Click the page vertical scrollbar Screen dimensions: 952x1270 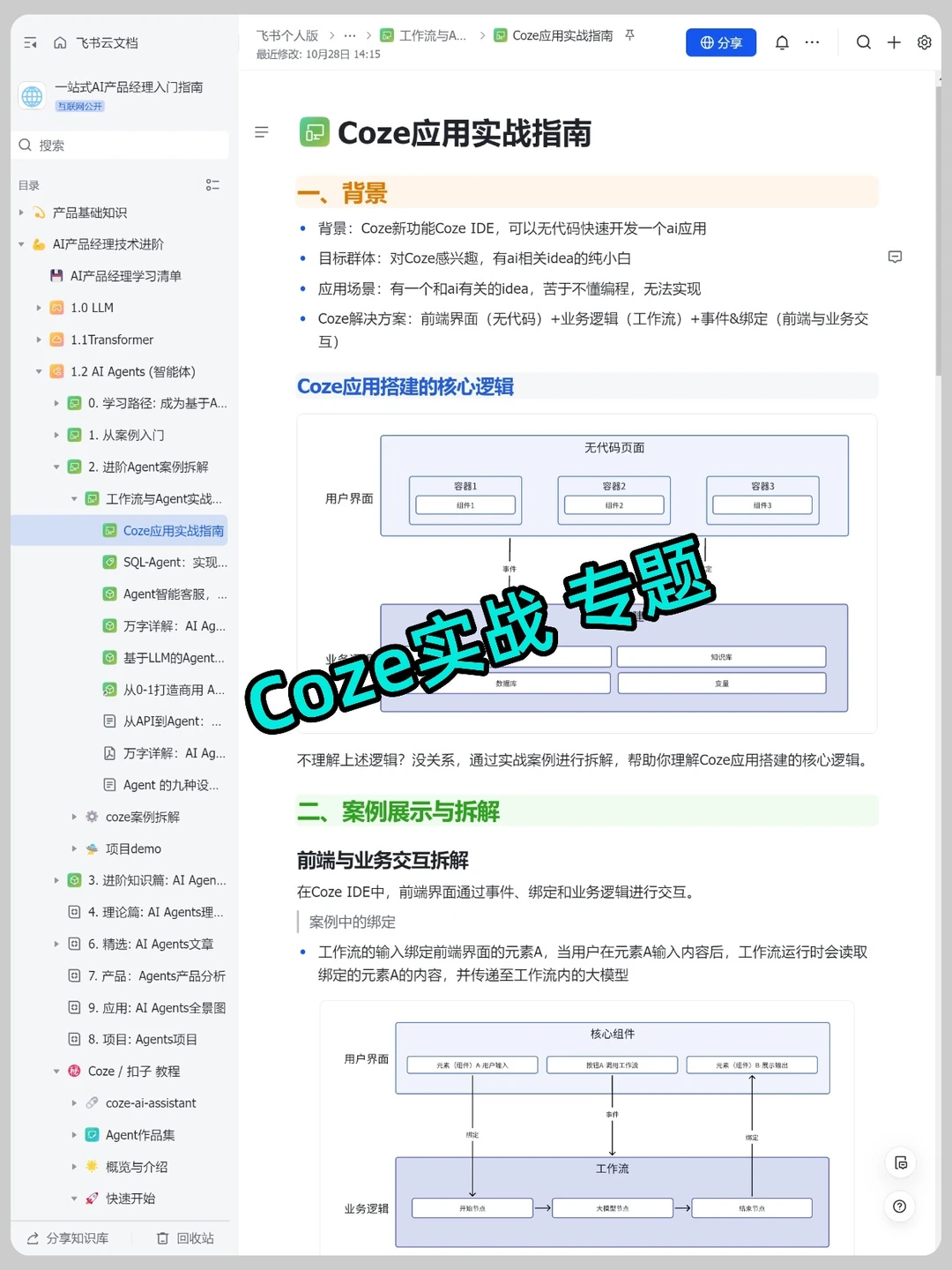pos(938,229)
